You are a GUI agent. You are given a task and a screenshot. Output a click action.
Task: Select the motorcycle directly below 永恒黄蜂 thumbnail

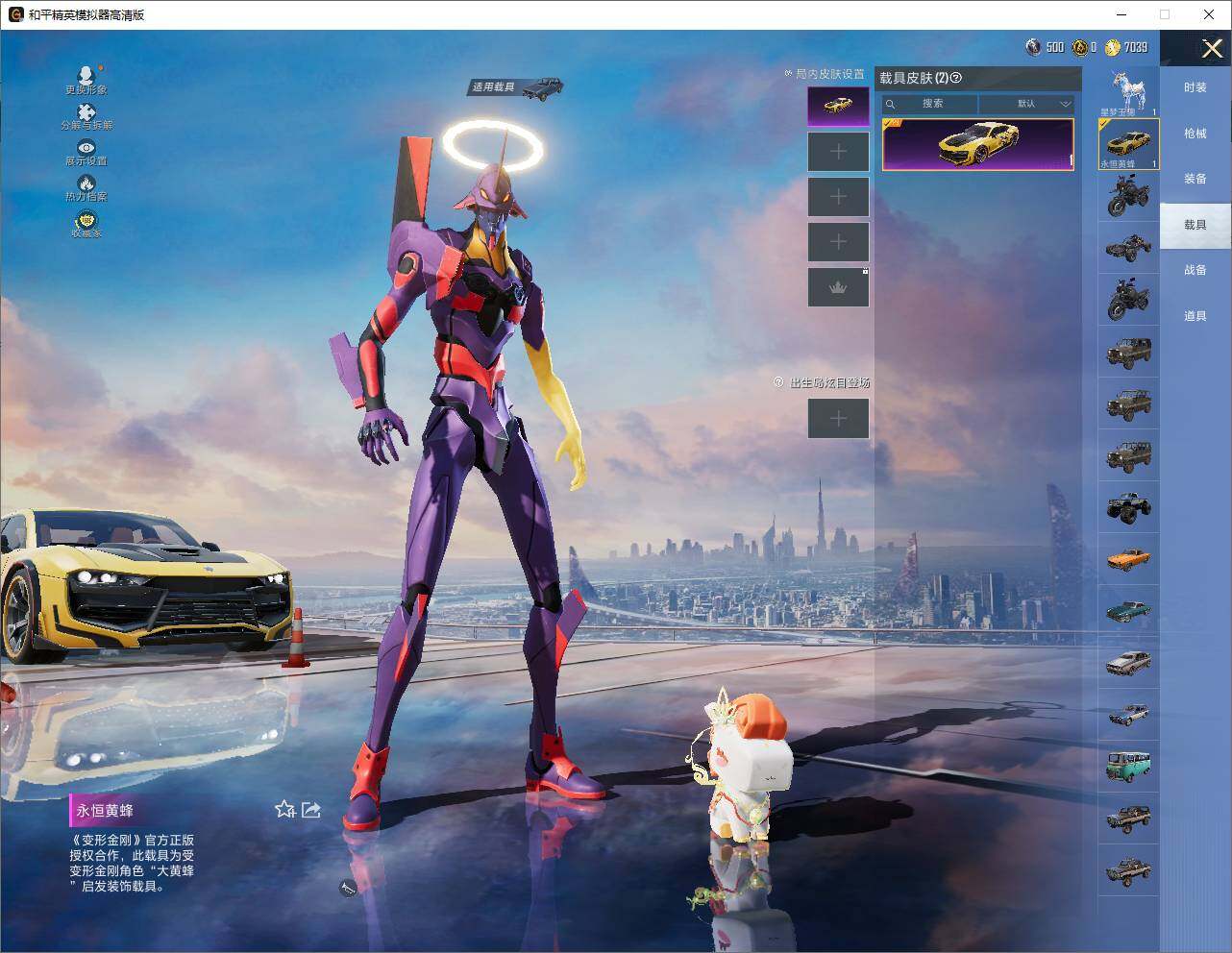pos(1129,197)
